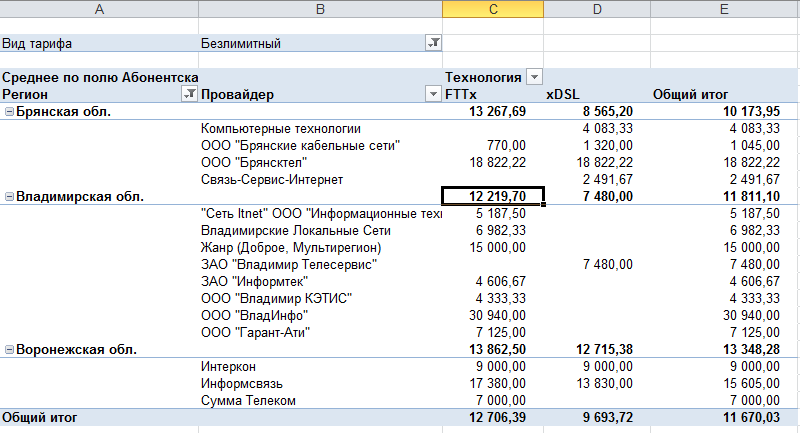Screen dimensions: 800x433
Task: Click provider ООО "ВладИнфо"
Action: [x=255, y=316]
